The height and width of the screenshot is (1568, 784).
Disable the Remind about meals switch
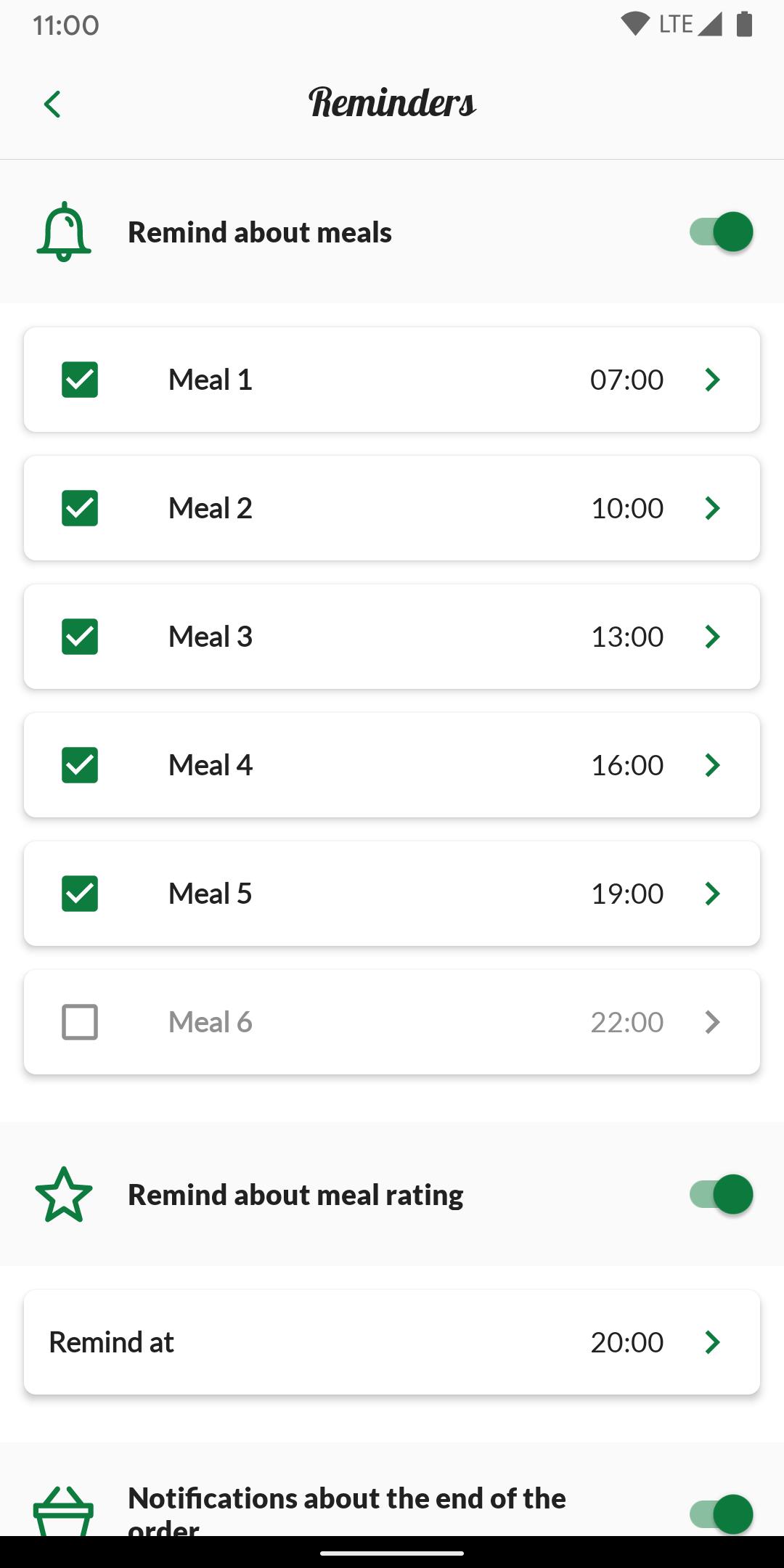click(x=721, y=232)
